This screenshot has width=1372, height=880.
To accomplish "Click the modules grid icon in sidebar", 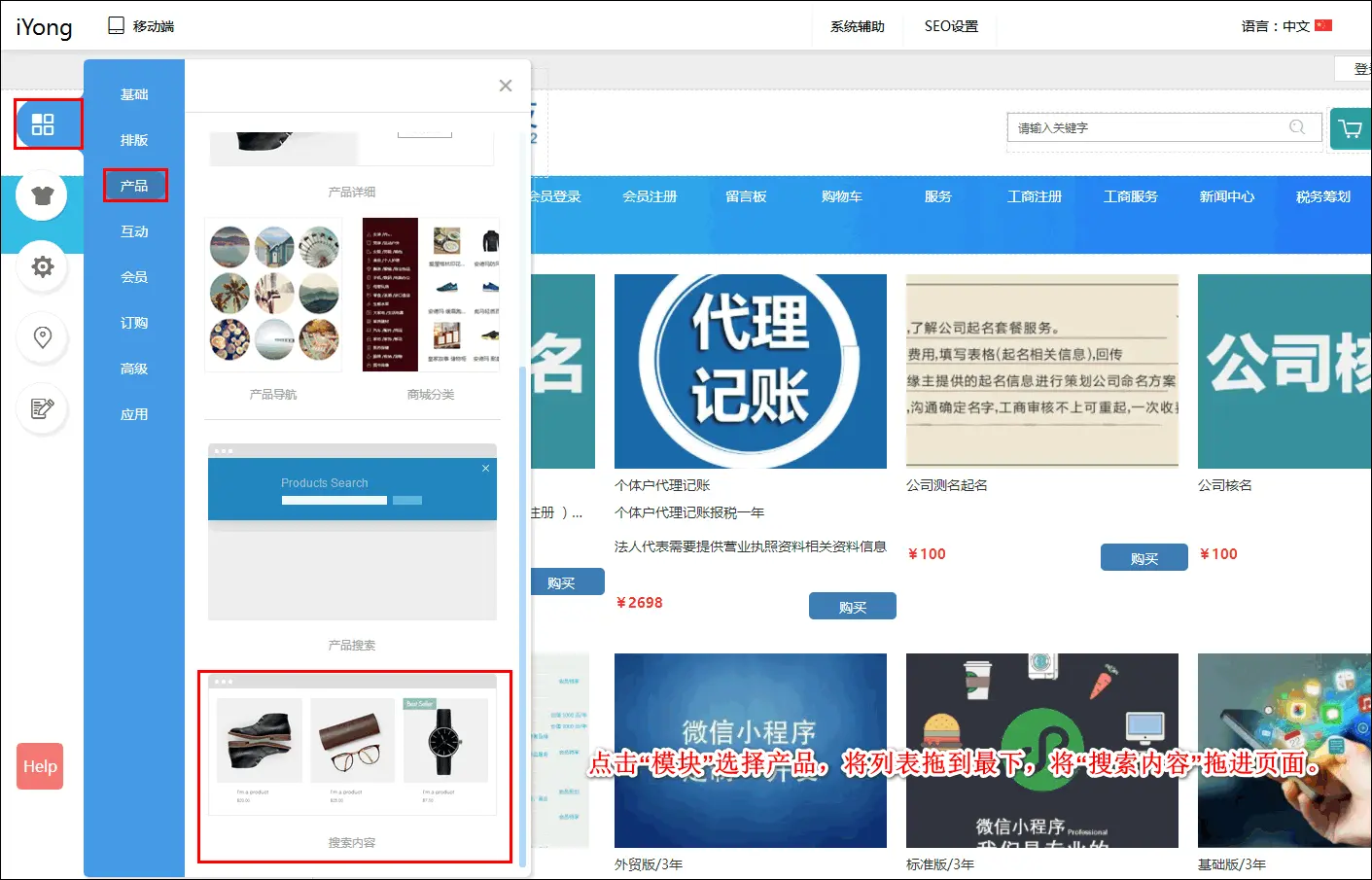I will point(43,124).
